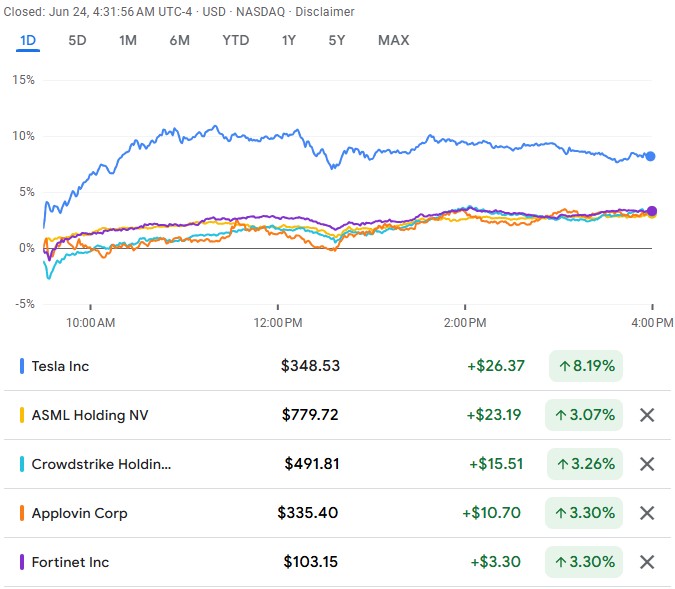Open Crowdstrike Holdin... stock row
This screenshot has height=589, width=675.
click(338, 464)
